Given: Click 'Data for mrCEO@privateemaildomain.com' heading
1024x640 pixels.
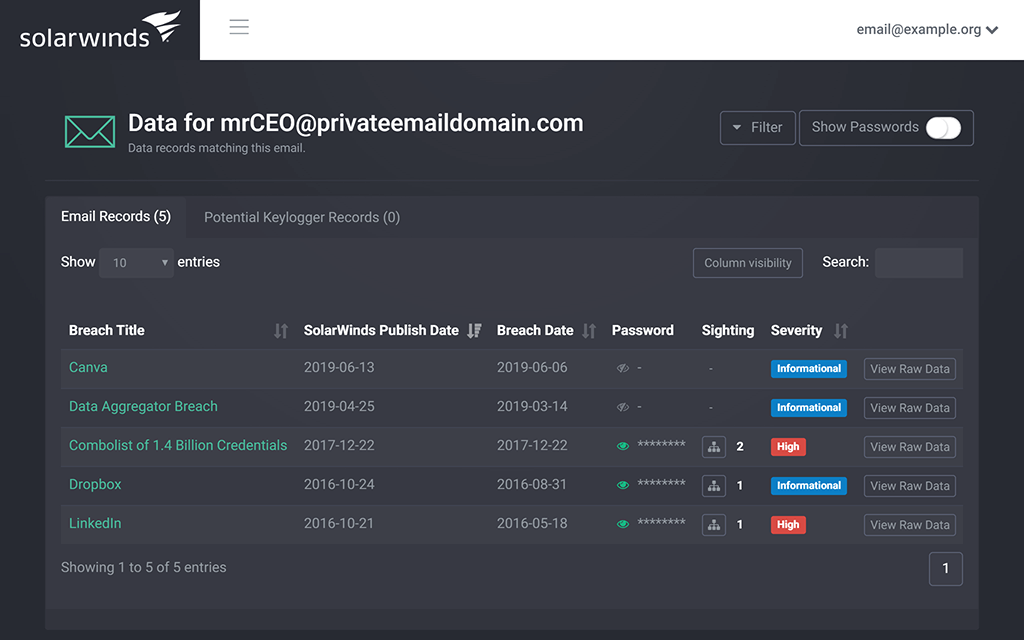Looking at the screenshot, I should tap(355, 123).
